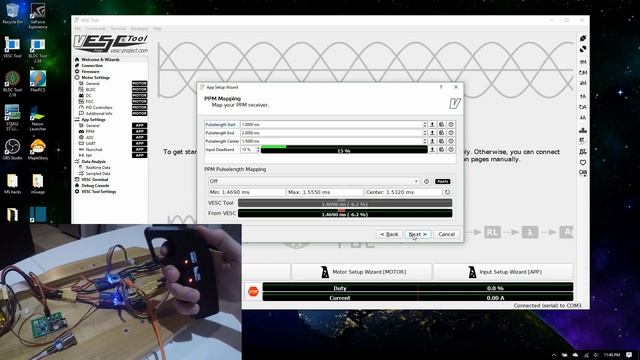Open the Terminal menu
Screen dimensions: 640x360
[x=118, y=29]
